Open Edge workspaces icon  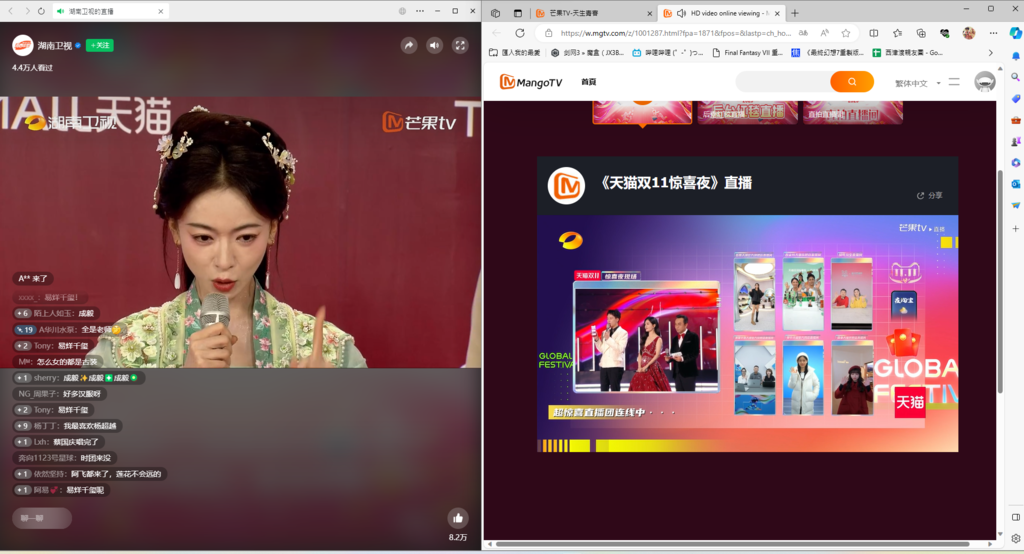click(x=496, y=13)
